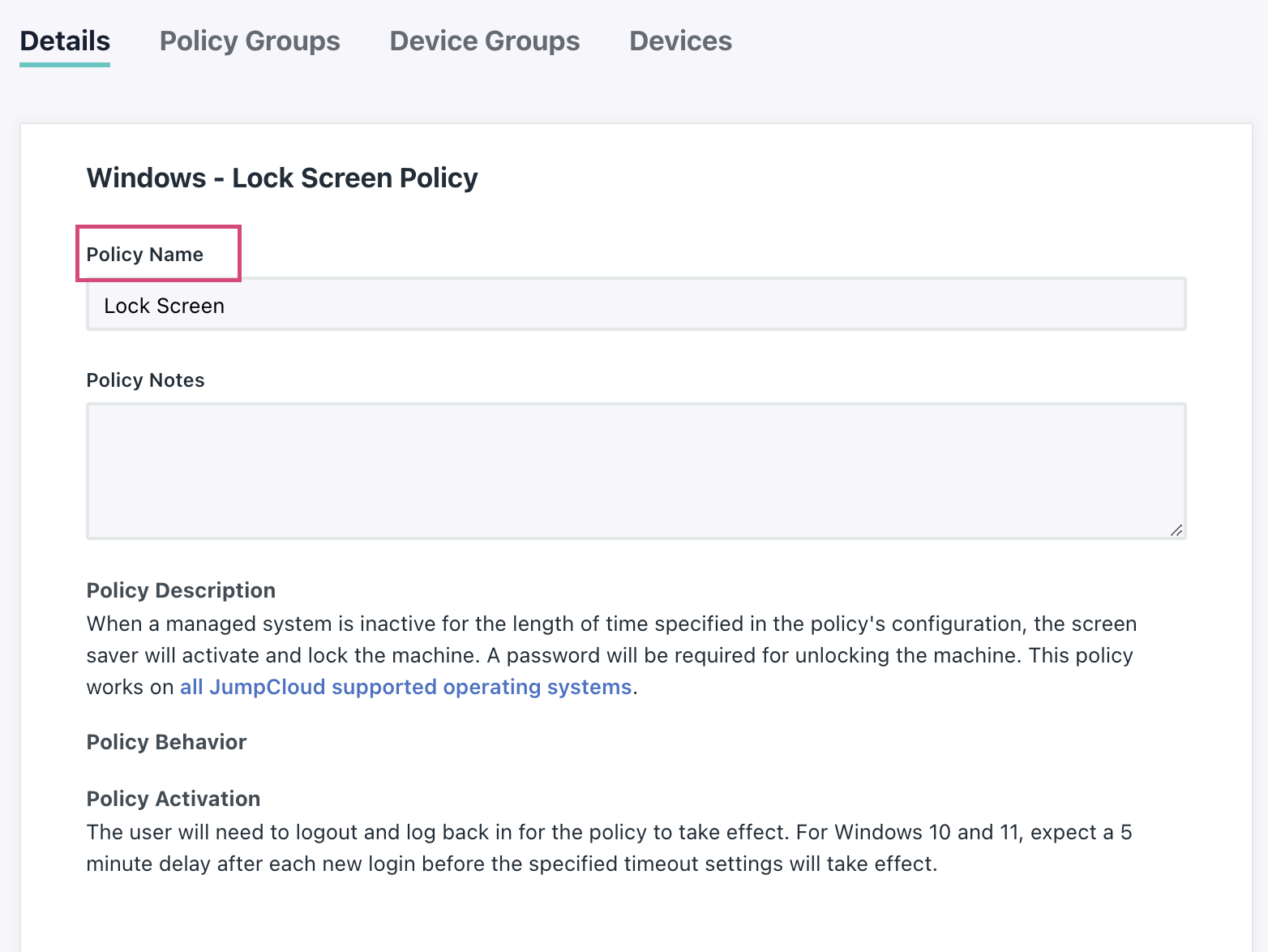Image resolution: width=1268 pixels, height=952 pixels.
Task: Open the Devices tab
Action: [x=681, y=41]
